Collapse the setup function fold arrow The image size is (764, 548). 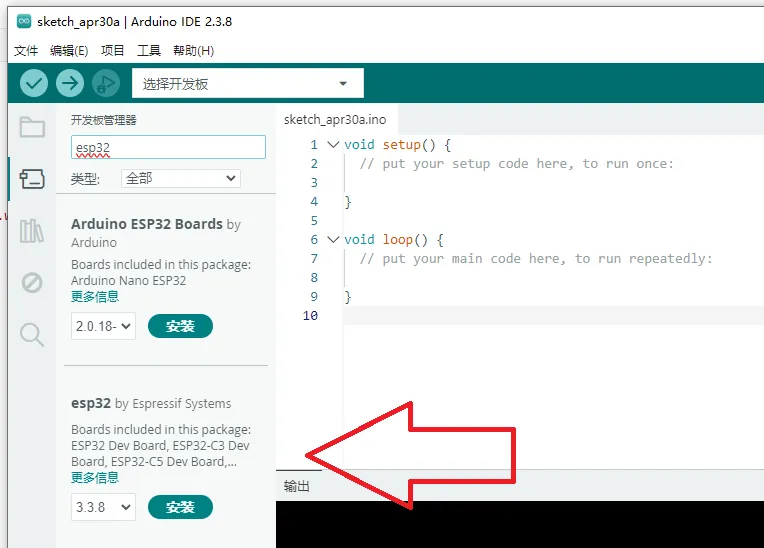(333, 145)
